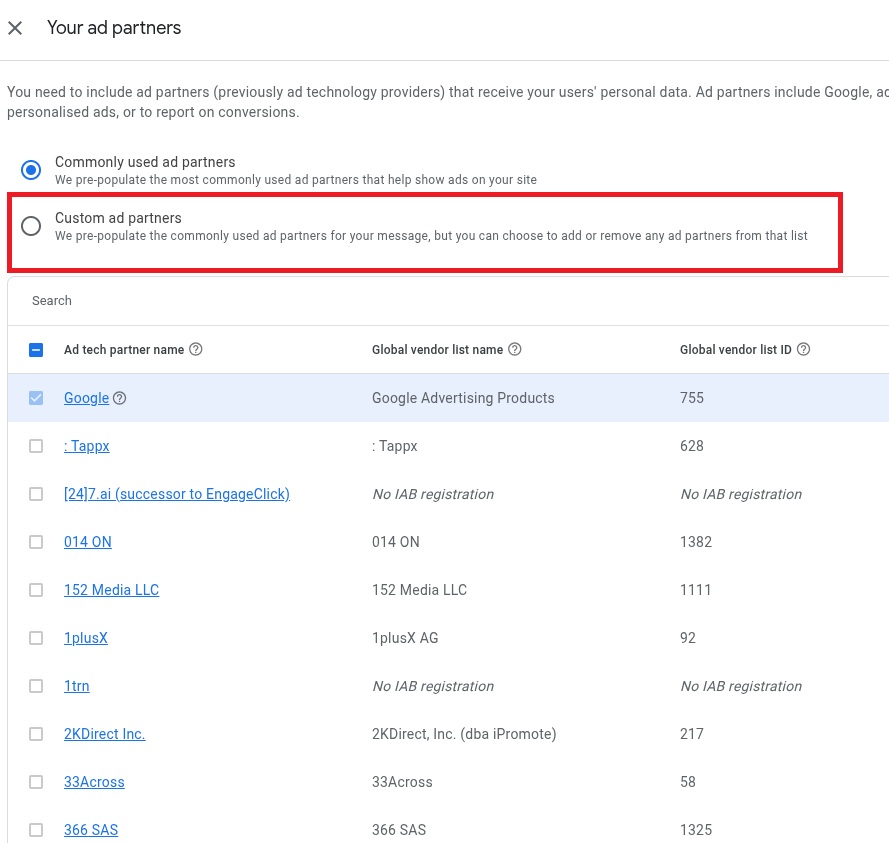Click the 014 ON vendor list name cell
This screenshot has height=843, width=889.
pos(396,542)
